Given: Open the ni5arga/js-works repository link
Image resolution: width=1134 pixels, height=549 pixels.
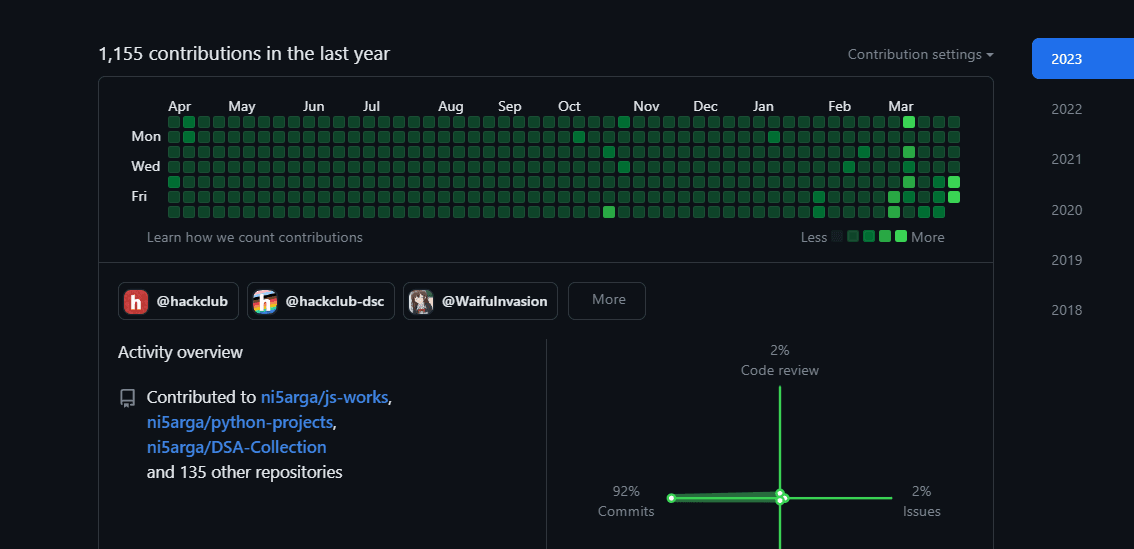Looking at the screenshot, I should tap(324, 398).
